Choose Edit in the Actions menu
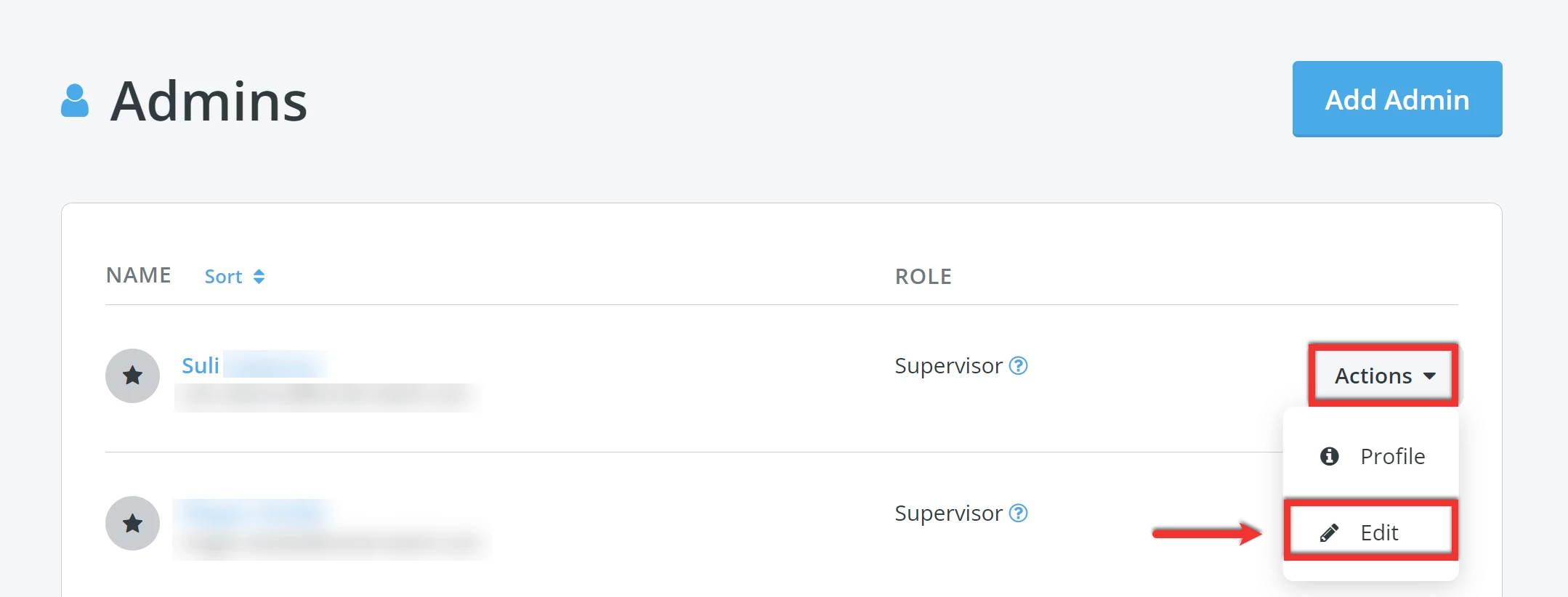 click(x=1378, y=533)
